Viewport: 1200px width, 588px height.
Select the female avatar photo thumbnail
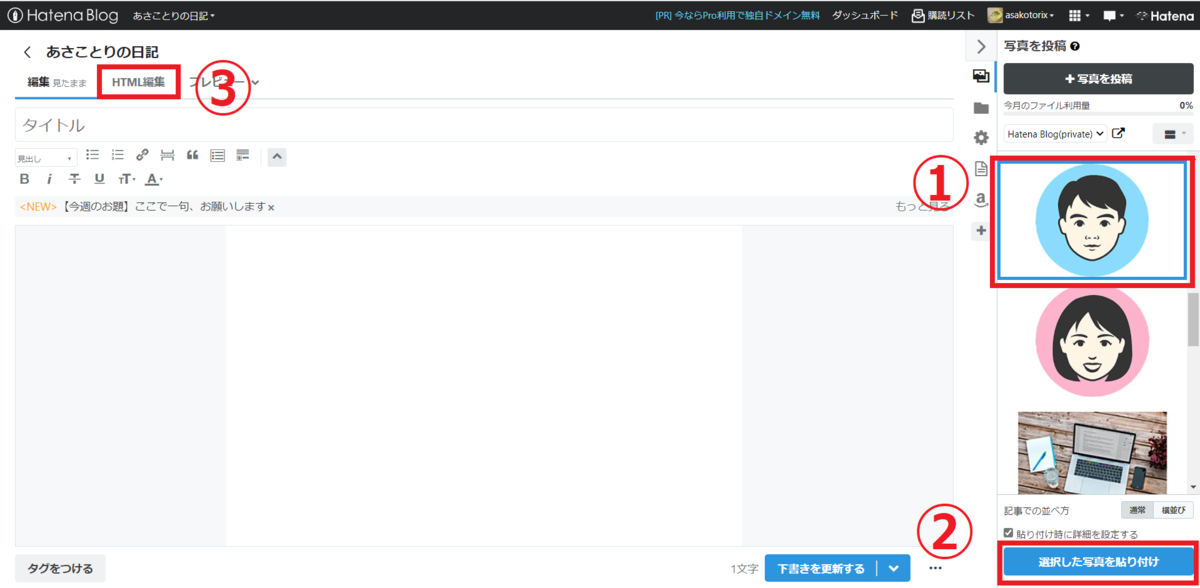tap(1091, 340)
